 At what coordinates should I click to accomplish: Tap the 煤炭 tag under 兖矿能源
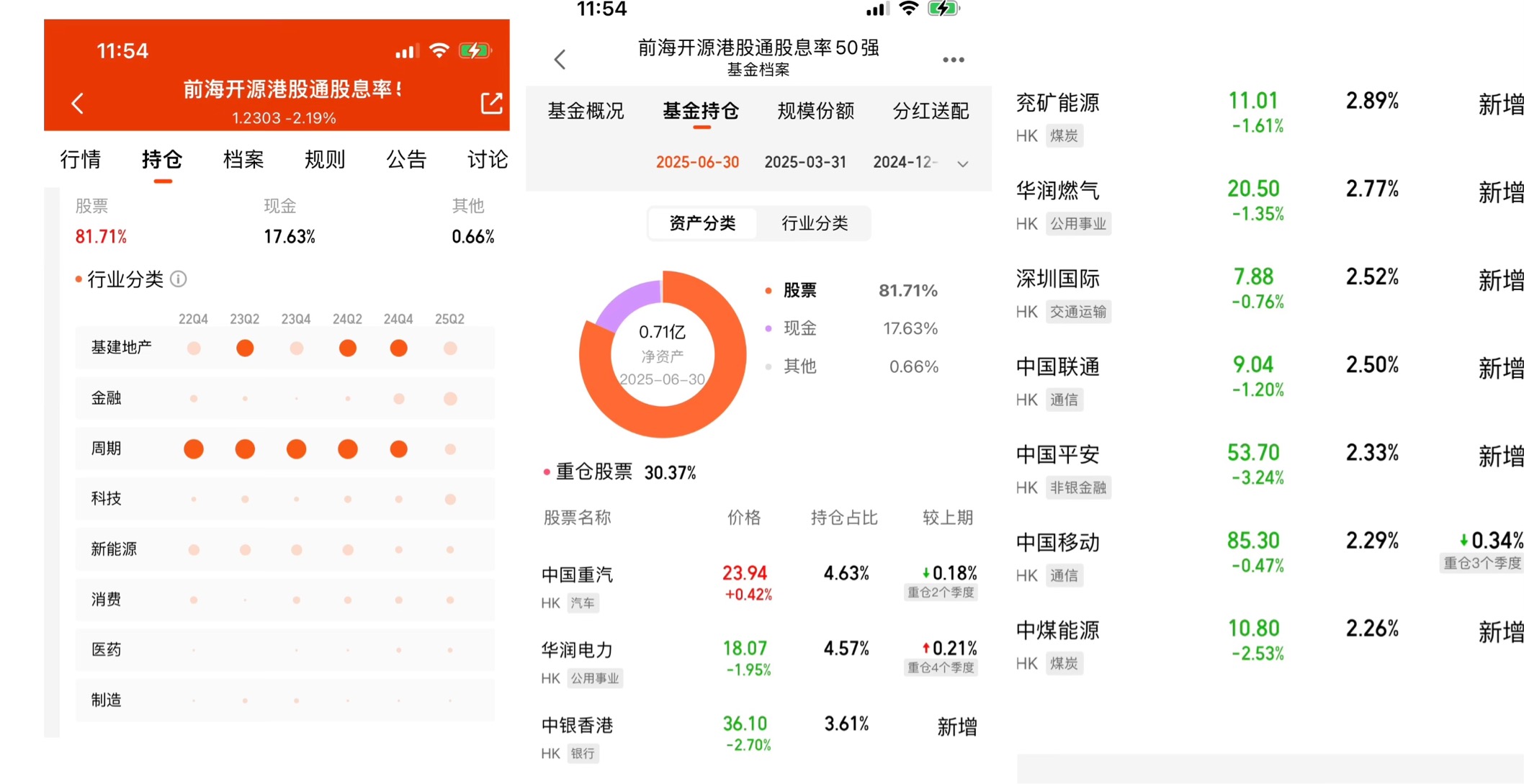(1064, 136)
